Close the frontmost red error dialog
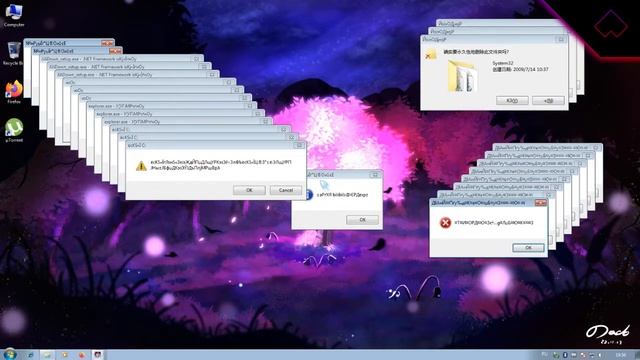The height and width of the screenshot is (360, 640). click(540, 203)
